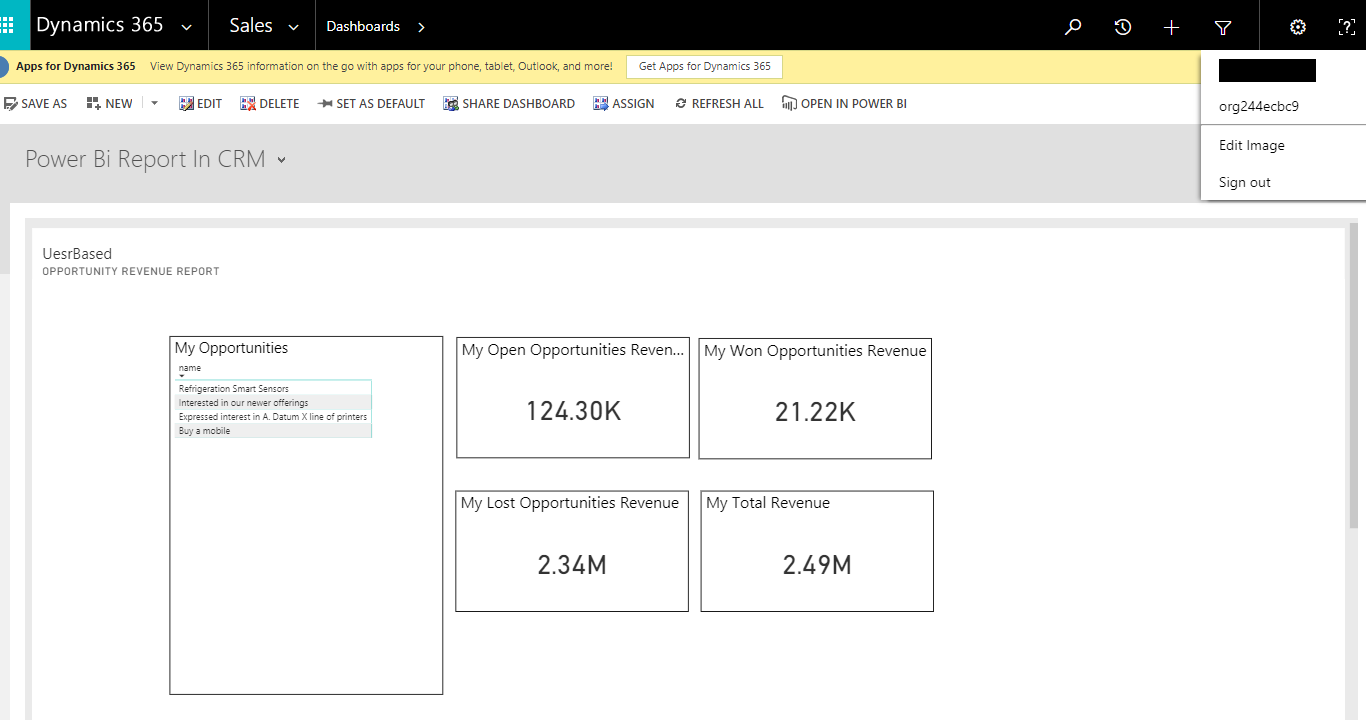This screenshot has height=720, width=1366.
Task: Open the search magnifier icon
Action: [1073, 27]
